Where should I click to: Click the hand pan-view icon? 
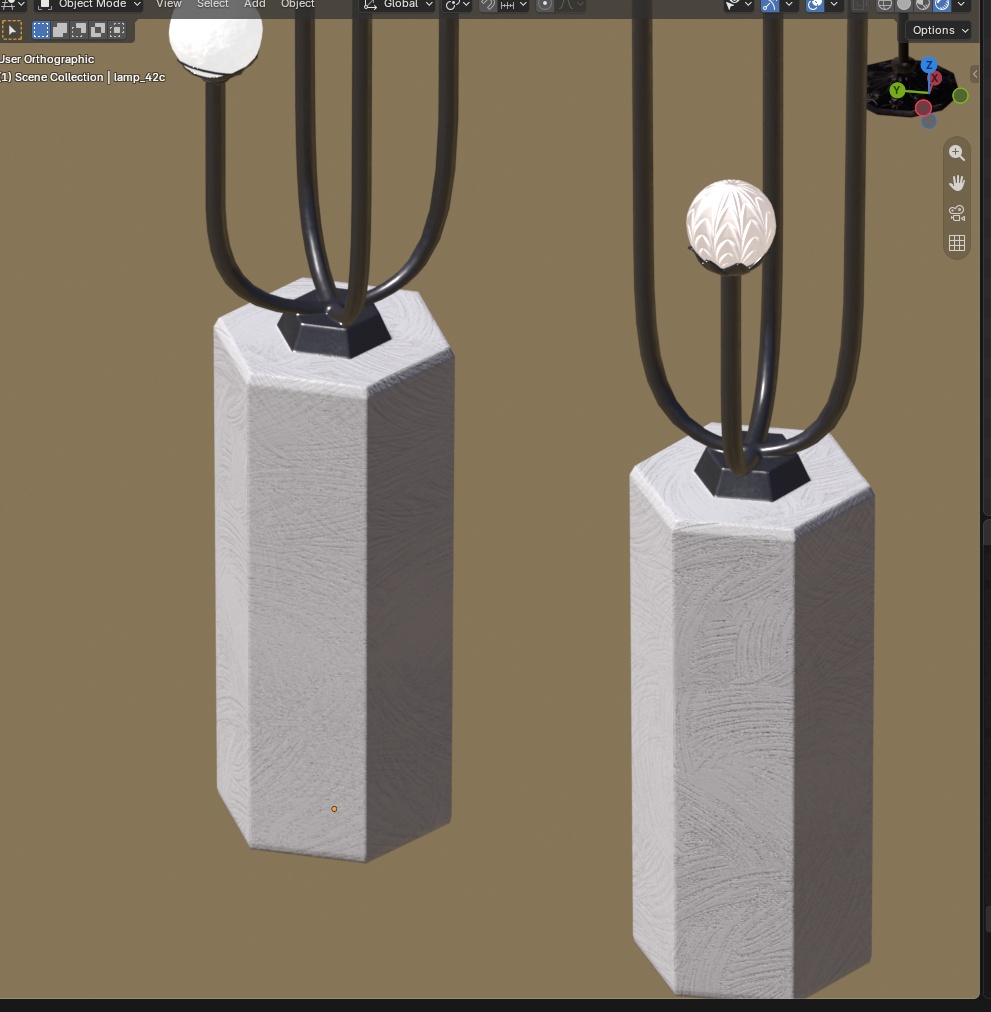[957, 183]
